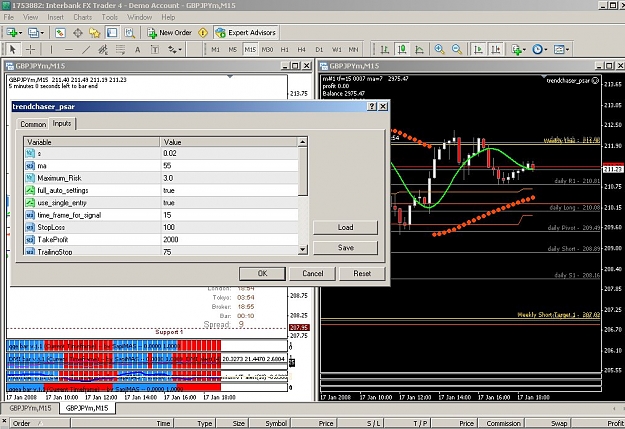Select the Crosshair tool
The image size is (625, 429).
coord(30,49)
